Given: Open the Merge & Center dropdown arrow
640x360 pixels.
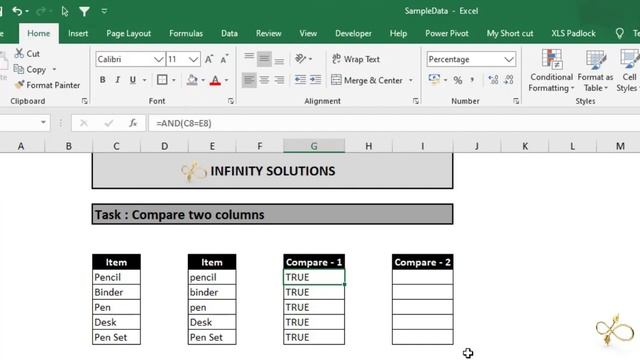Looking at the screenshot, I should pyautogui.click(x=411, y=80).
